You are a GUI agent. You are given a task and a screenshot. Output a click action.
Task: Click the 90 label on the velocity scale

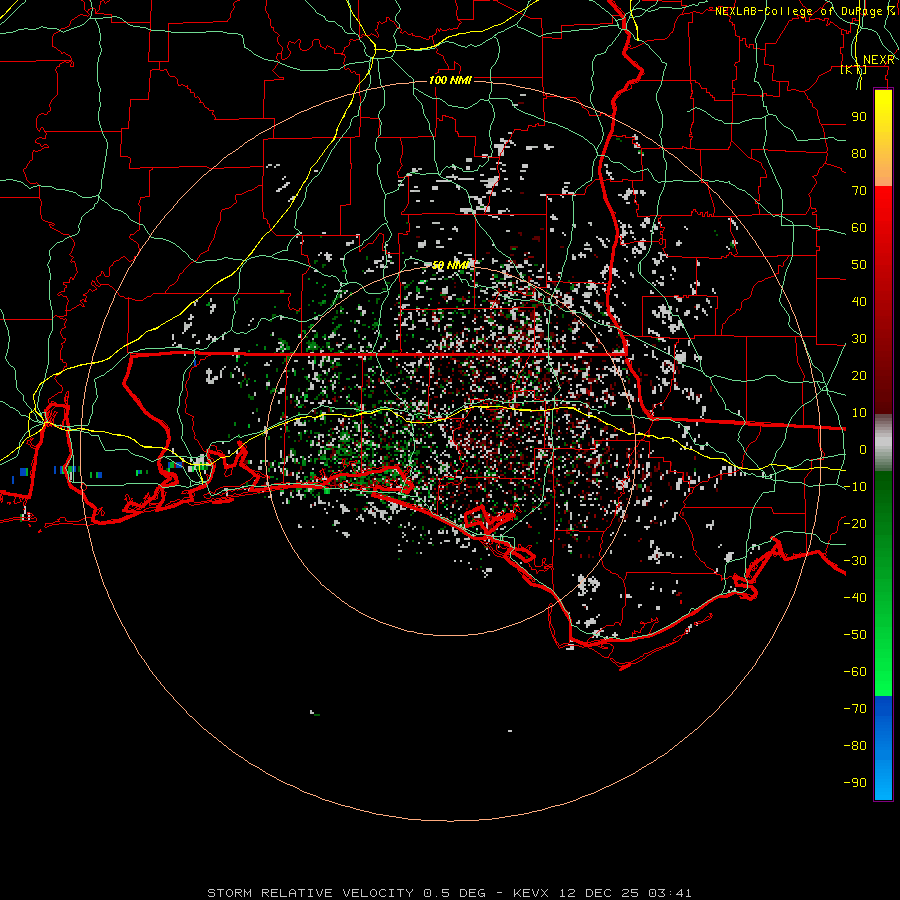(859, 117)
